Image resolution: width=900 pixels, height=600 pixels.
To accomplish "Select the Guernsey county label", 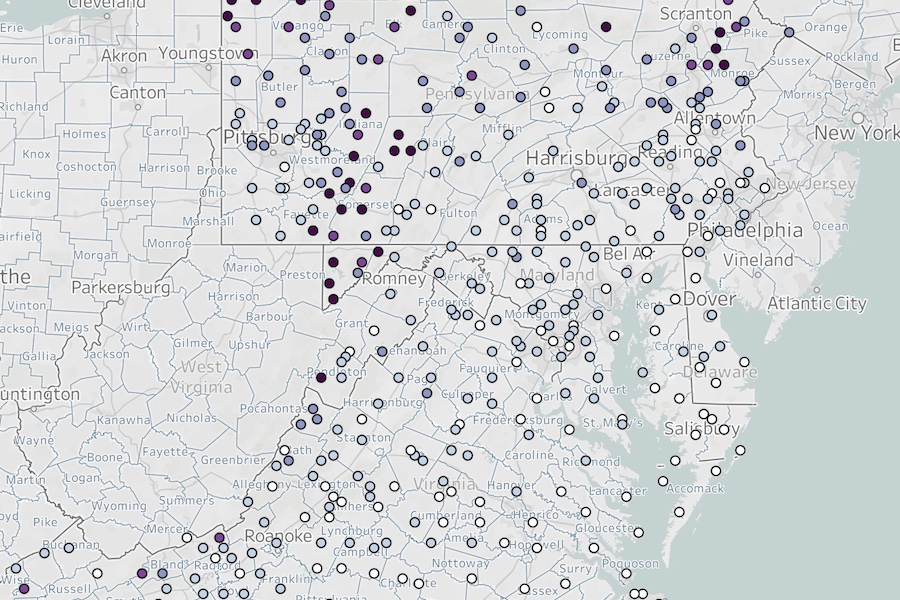I will pyautogui.click(x=128, y=202).
